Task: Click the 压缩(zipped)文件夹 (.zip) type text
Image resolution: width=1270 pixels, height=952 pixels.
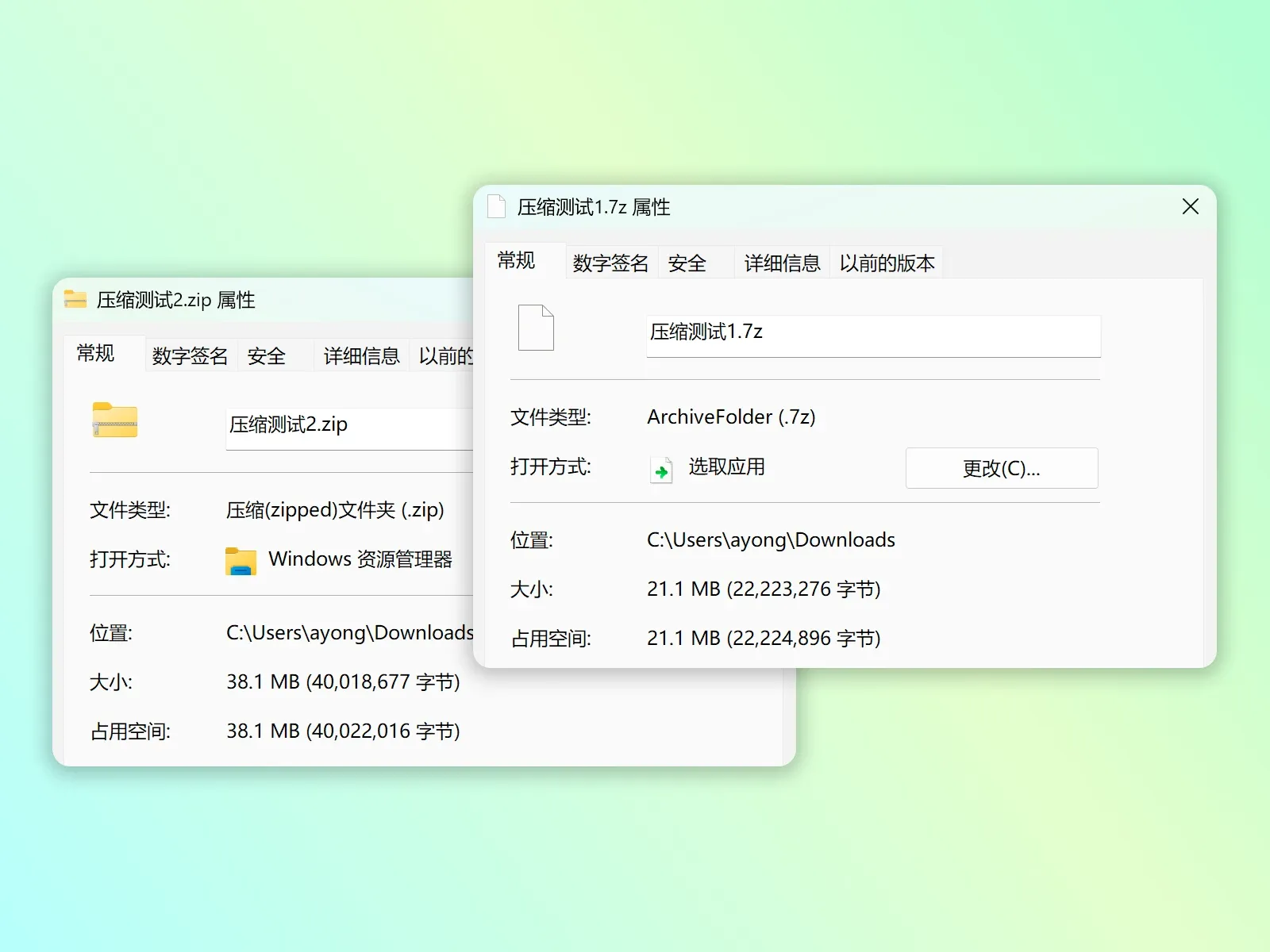Action: (335, 509)
